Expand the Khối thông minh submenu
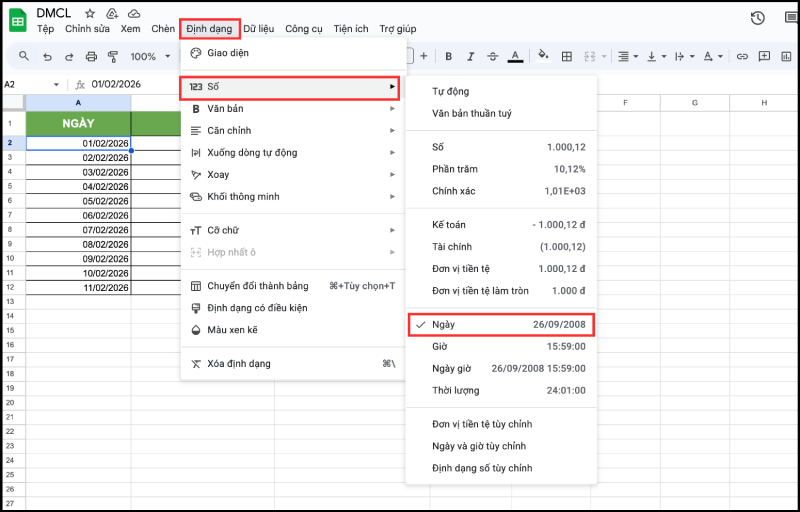The image size is (800, 512). pyautogui.click(x=293, y=196)
